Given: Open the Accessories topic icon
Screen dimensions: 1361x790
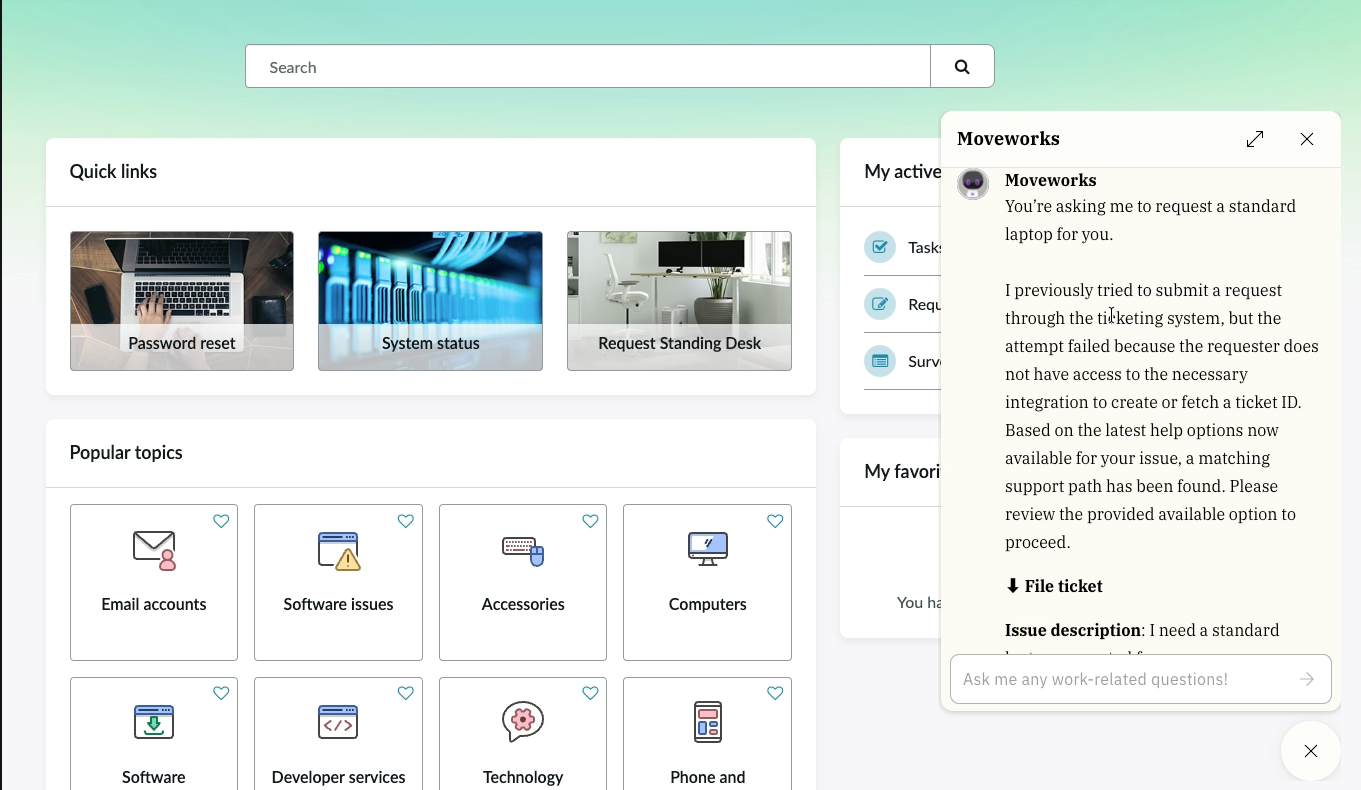Looking at the screenshot, I should pyautogui.click(x=523, y=550).
